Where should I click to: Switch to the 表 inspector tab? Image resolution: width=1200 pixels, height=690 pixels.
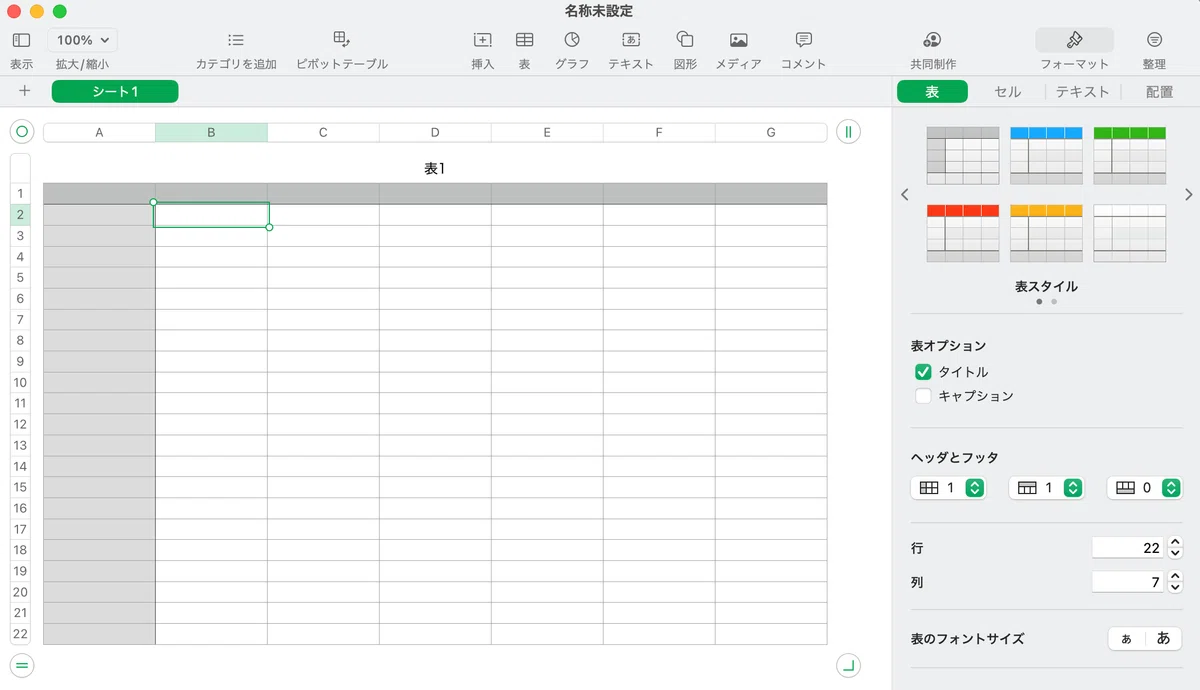click(932, 91)
